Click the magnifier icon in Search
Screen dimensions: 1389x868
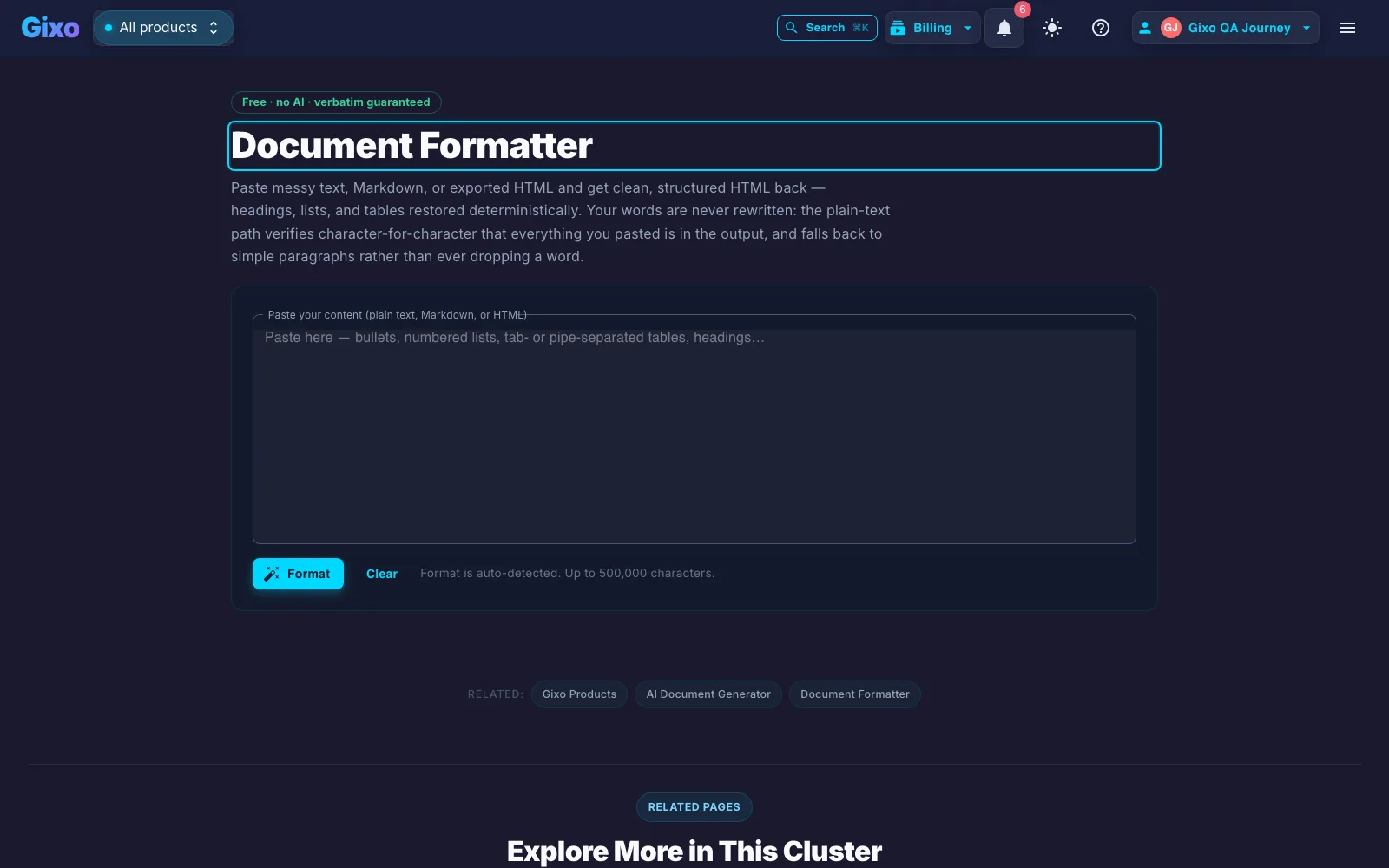tap(791, 28)
